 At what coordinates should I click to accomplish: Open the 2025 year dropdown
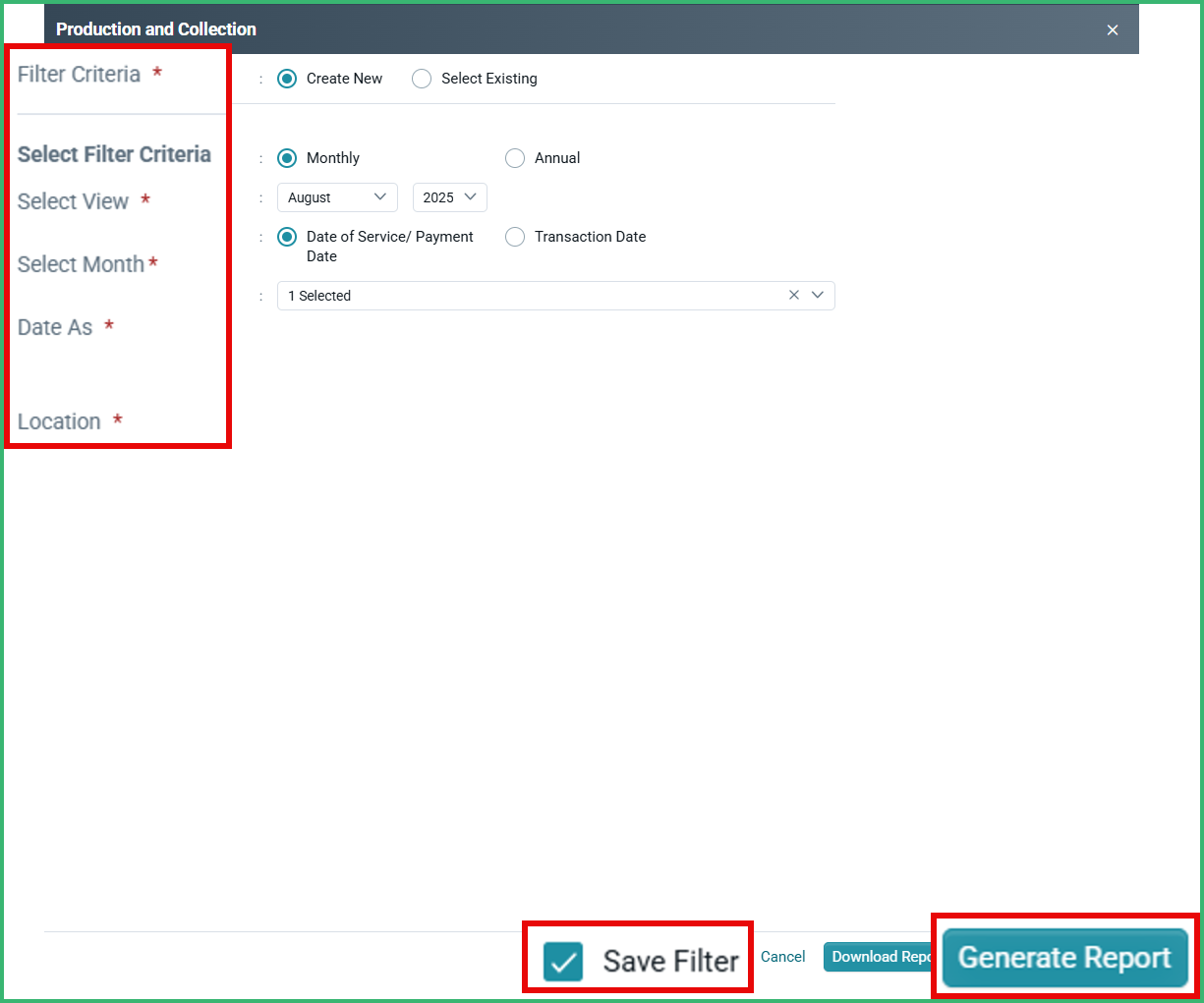click(450, 197)
